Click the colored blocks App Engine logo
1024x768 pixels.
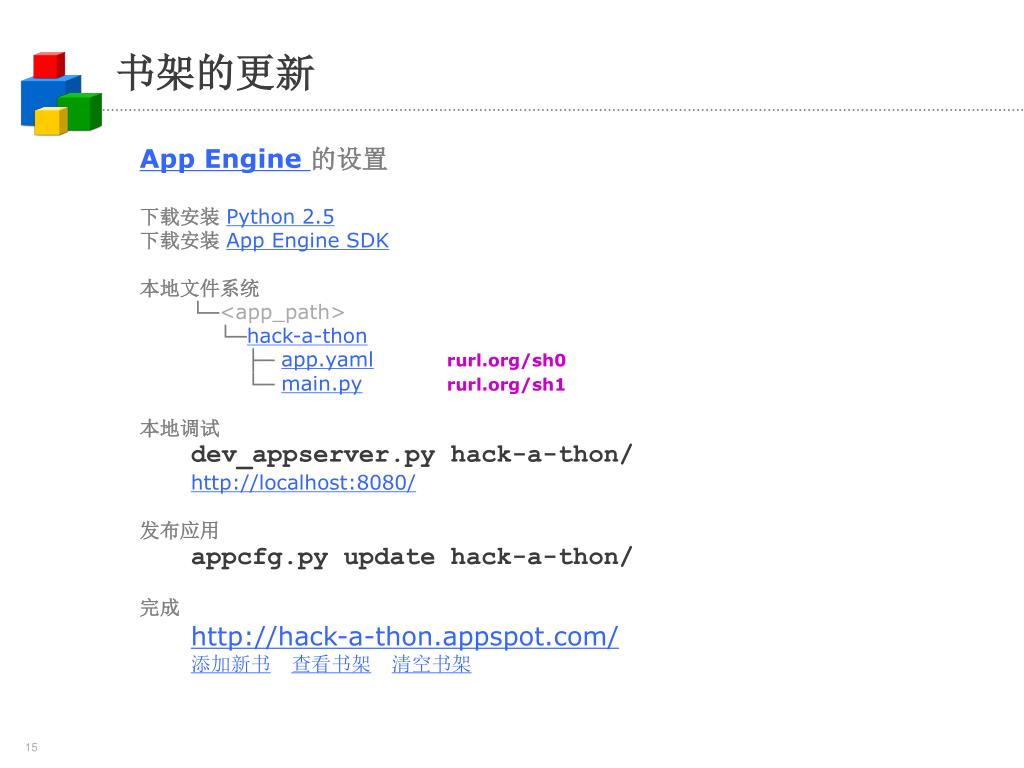(x=61, y=93)
